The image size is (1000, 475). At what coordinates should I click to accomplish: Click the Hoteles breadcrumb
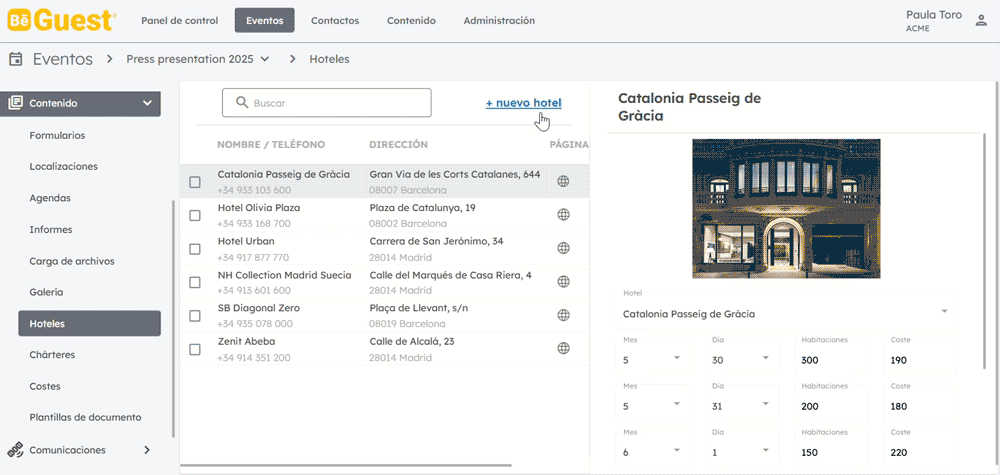click(x=329, y=59)
